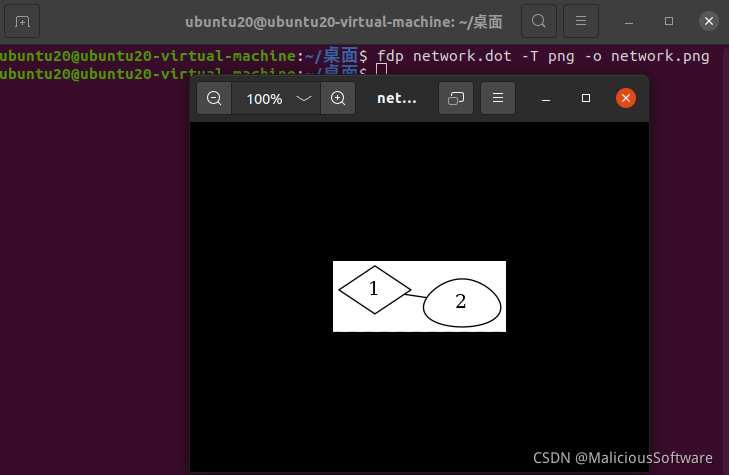This screenshot has width=729, height=475.
Task: Click the 100% zoom value field
Action: [x=264, y=99]
